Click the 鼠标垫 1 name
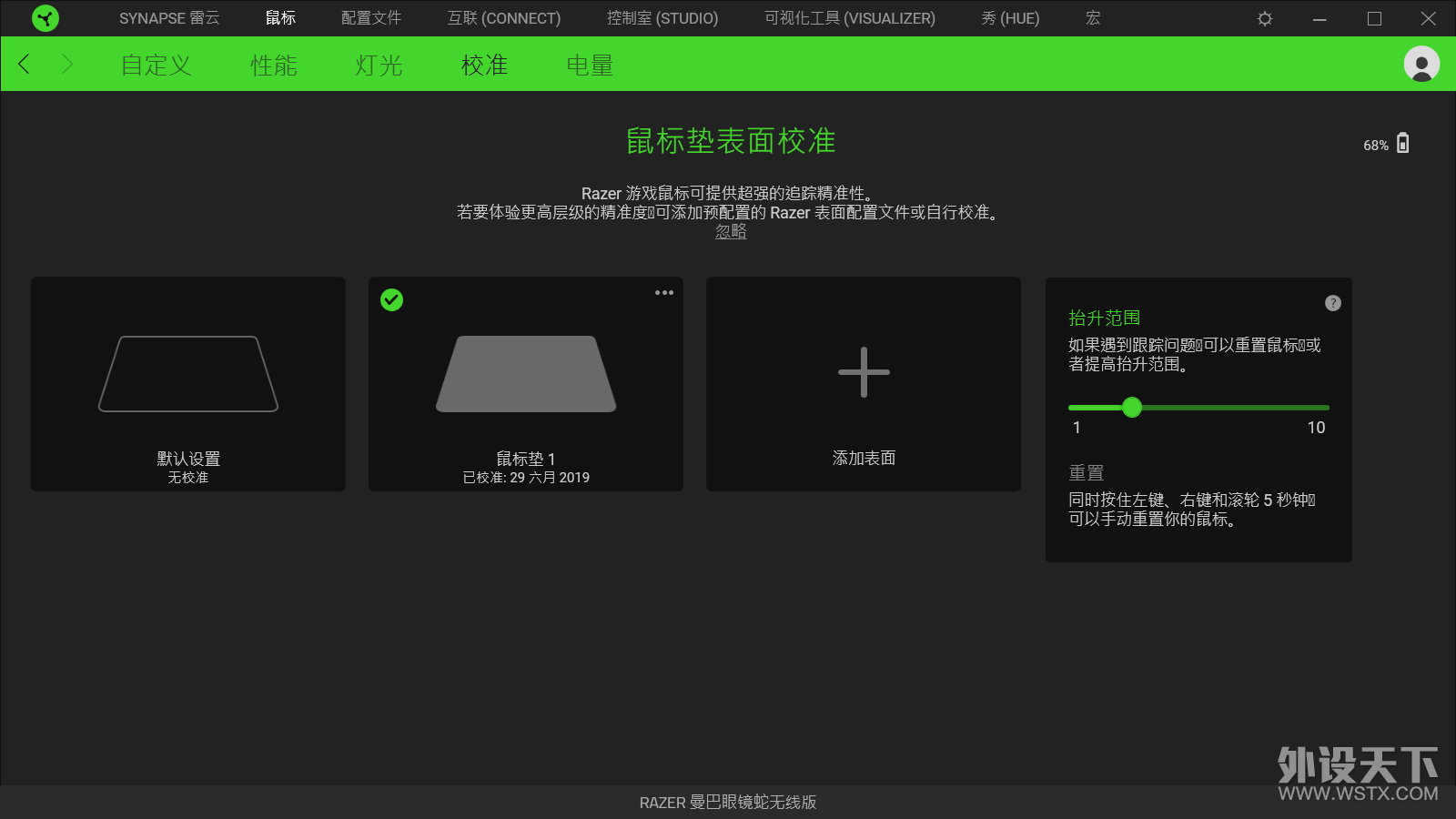Screen dimensions: 1456x819 tap(526, 459)
